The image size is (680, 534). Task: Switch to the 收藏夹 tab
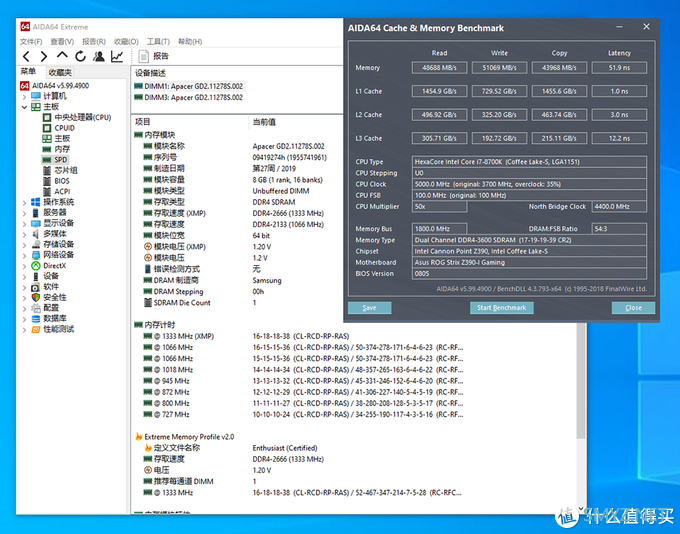coord(60,72)
